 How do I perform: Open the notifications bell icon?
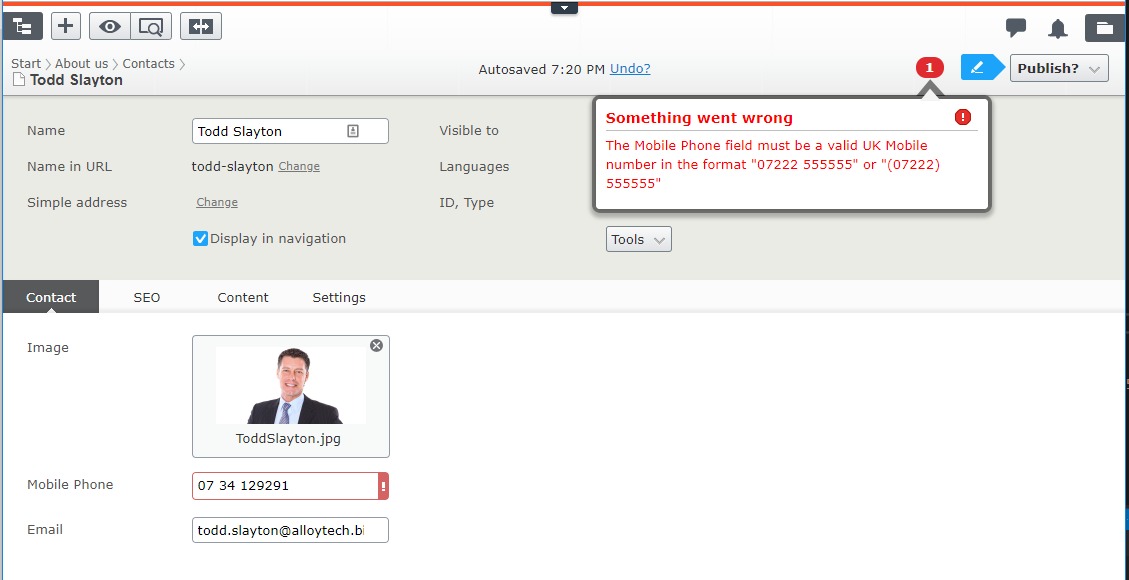tap(1057, 28)
